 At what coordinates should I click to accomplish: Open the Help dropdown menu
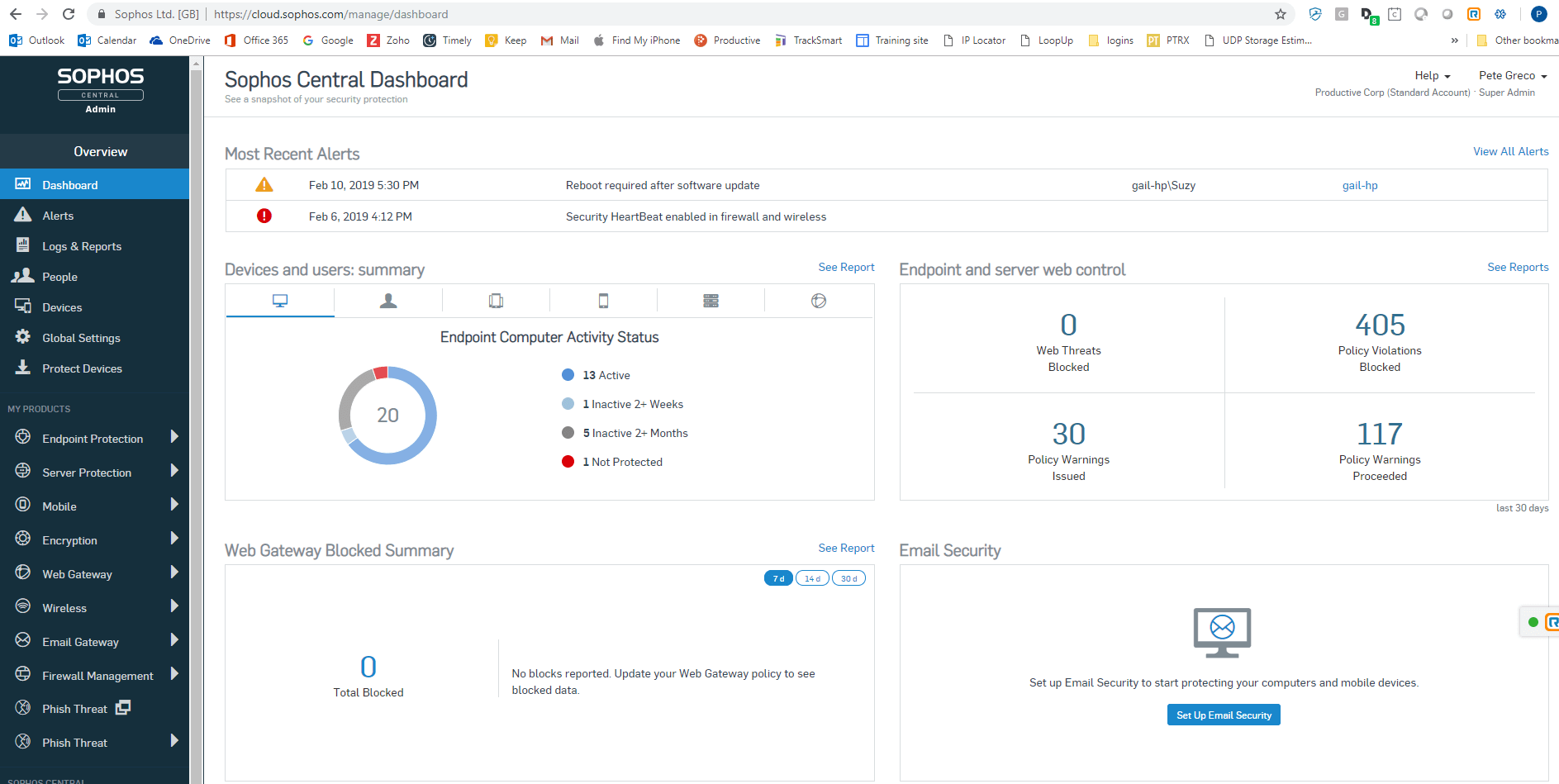(1433, 75)
